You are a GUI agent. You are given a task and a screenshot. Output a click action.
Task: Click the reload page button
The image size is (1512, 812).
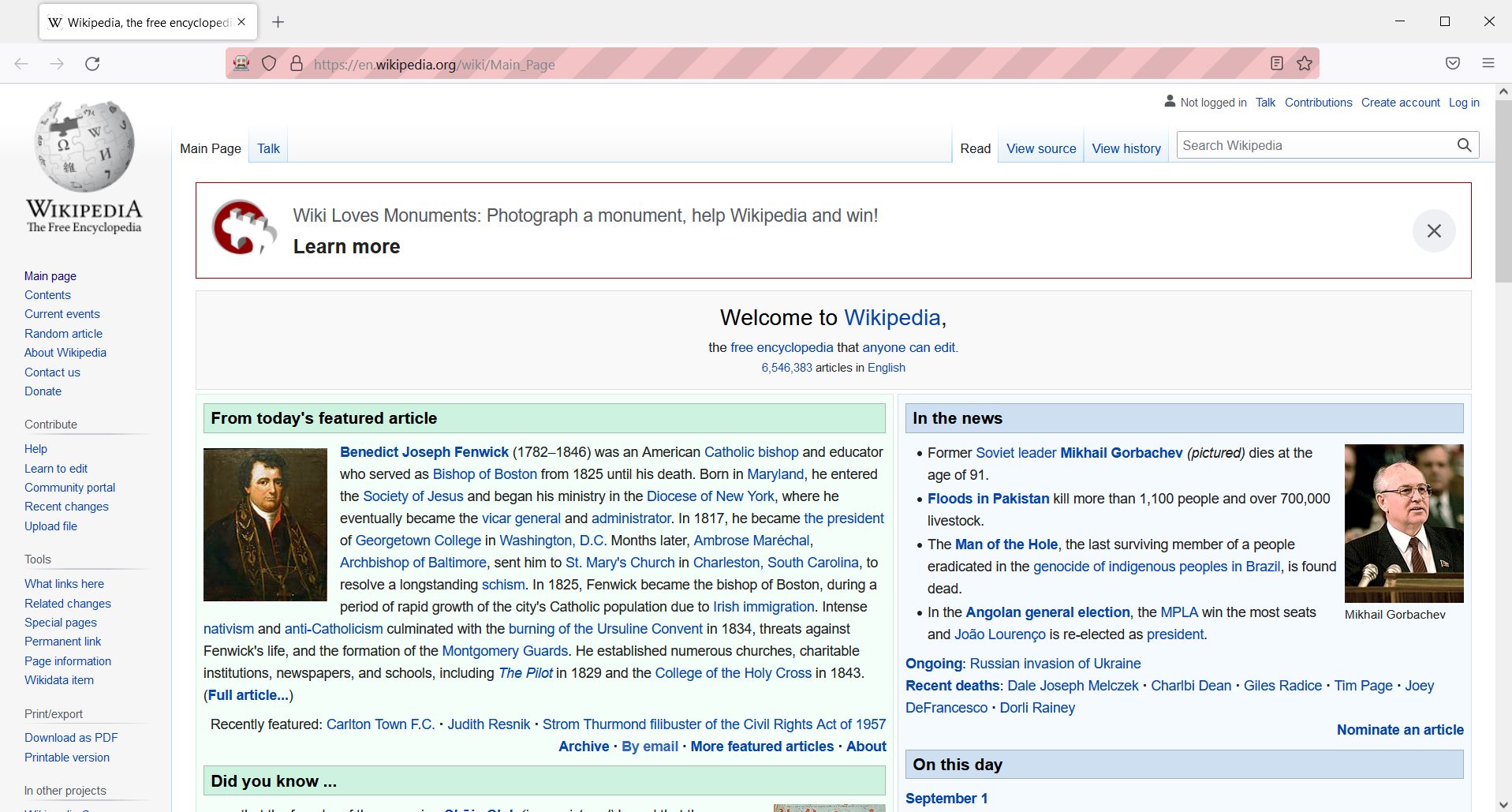point(92,64)
